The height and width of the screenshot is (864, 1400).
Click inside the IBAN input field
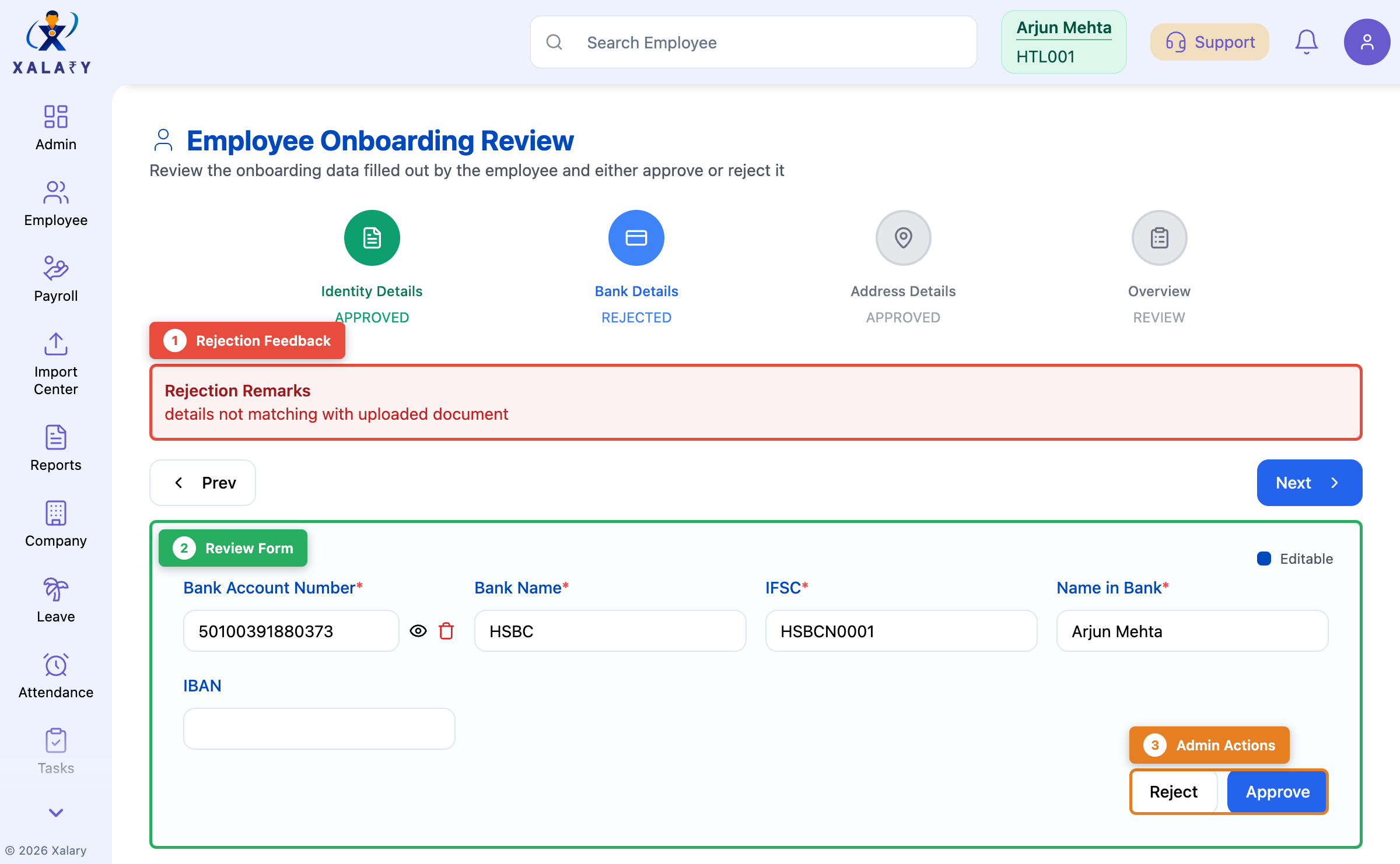point(318,728)
